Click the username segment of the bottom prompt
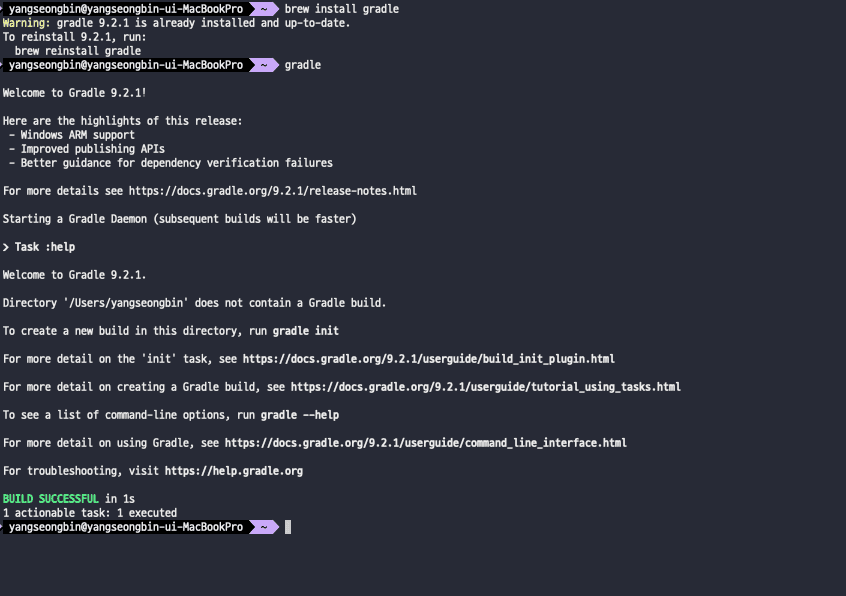This screenshot has width=846, height=596. 125,527
